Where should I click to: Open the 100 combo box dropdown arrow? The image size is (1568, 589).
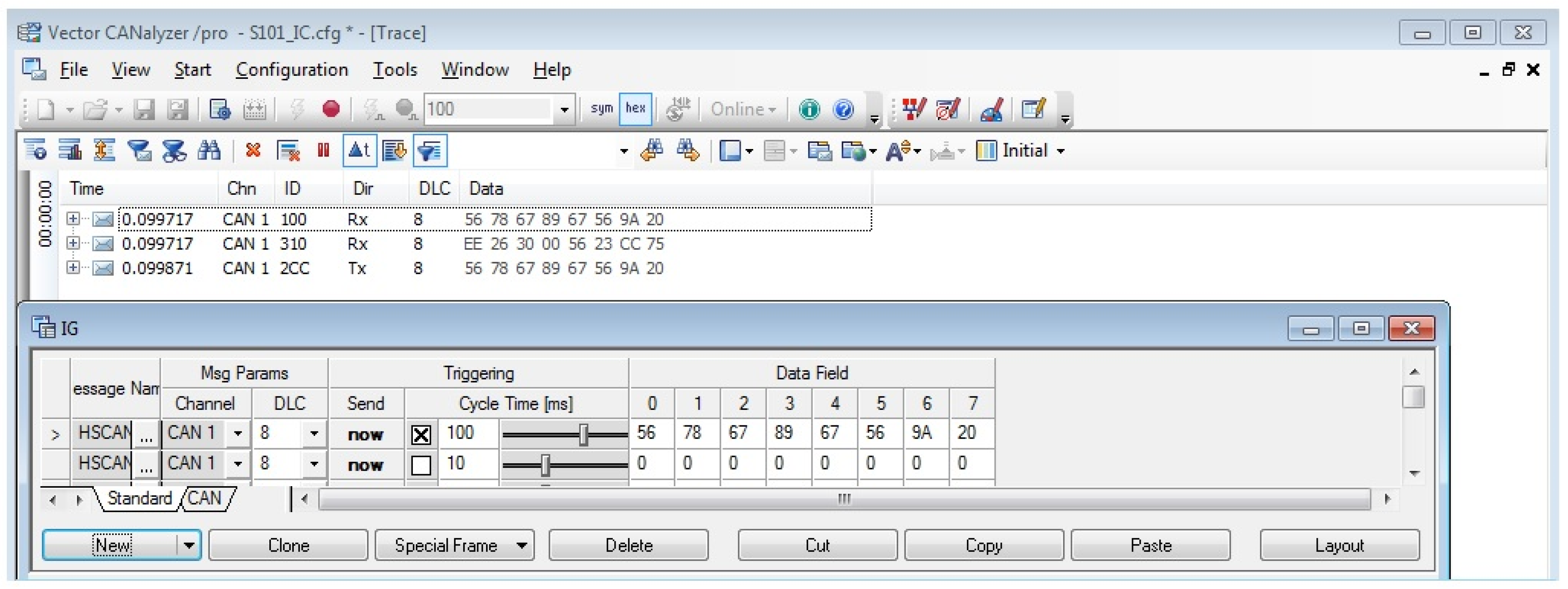564,110
